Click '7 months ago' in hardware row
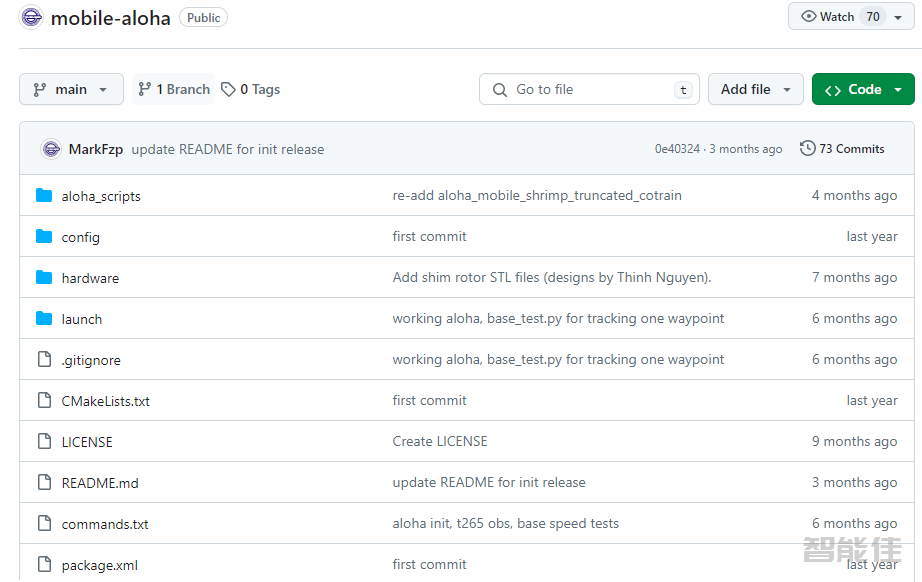This screenshot has height=582, width=922. tap(854, 277)
